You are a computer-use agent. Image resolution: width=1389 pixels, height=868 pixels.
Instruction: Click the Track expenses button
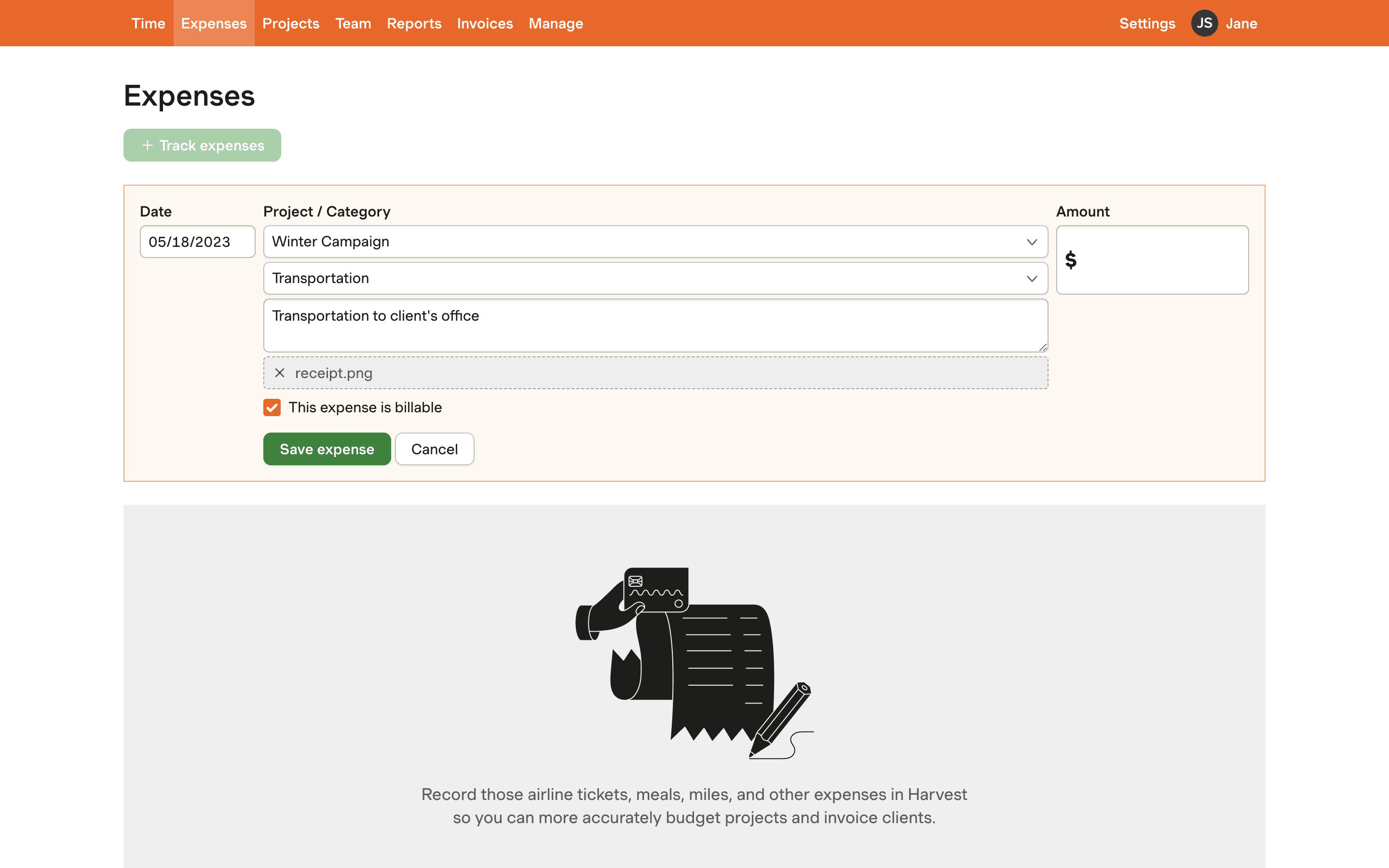[x=202, y=145]
